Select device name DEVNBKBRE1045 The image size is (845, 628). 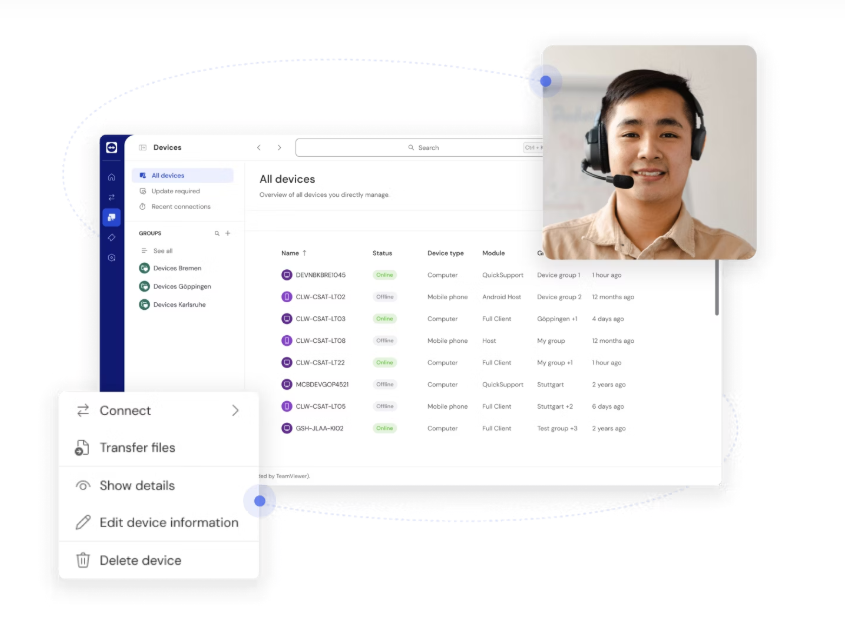(x=321, y=275)
